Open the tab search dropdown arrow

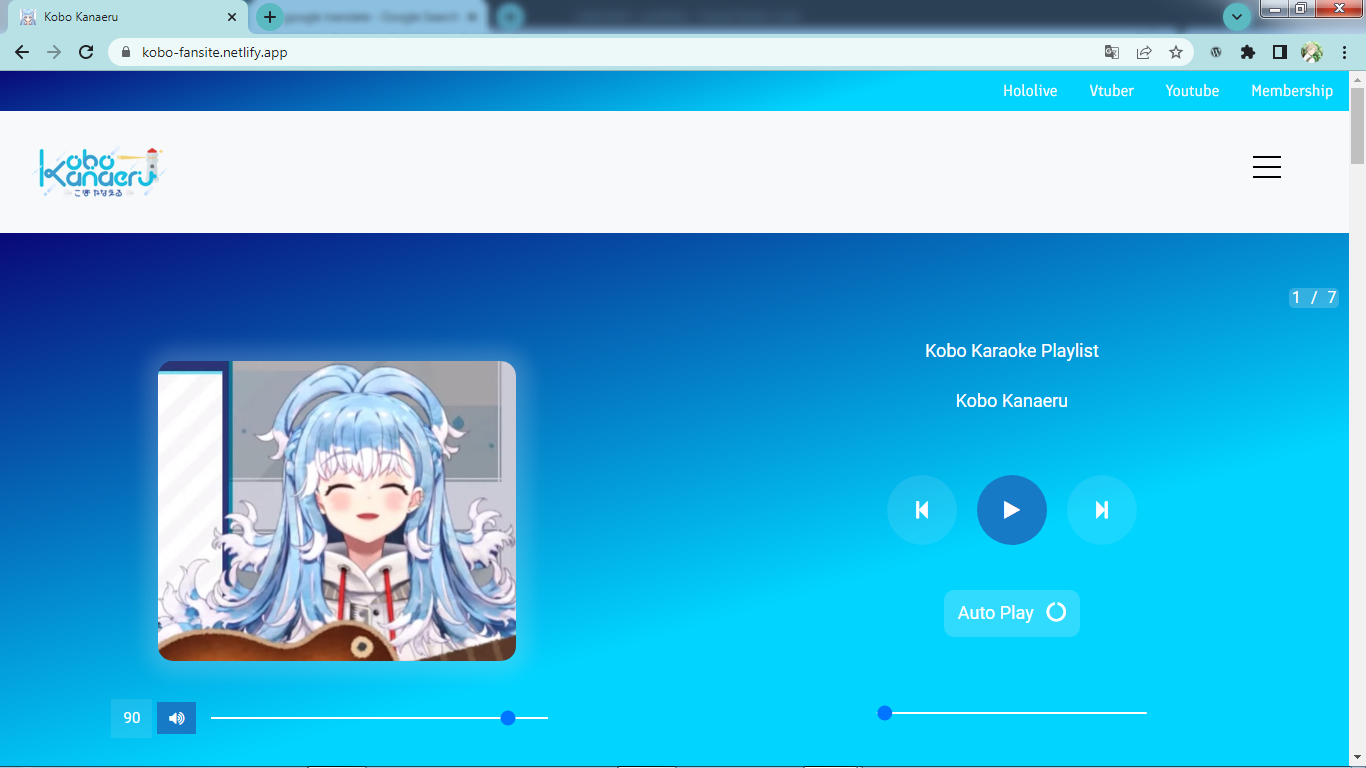click(1237, 17)
